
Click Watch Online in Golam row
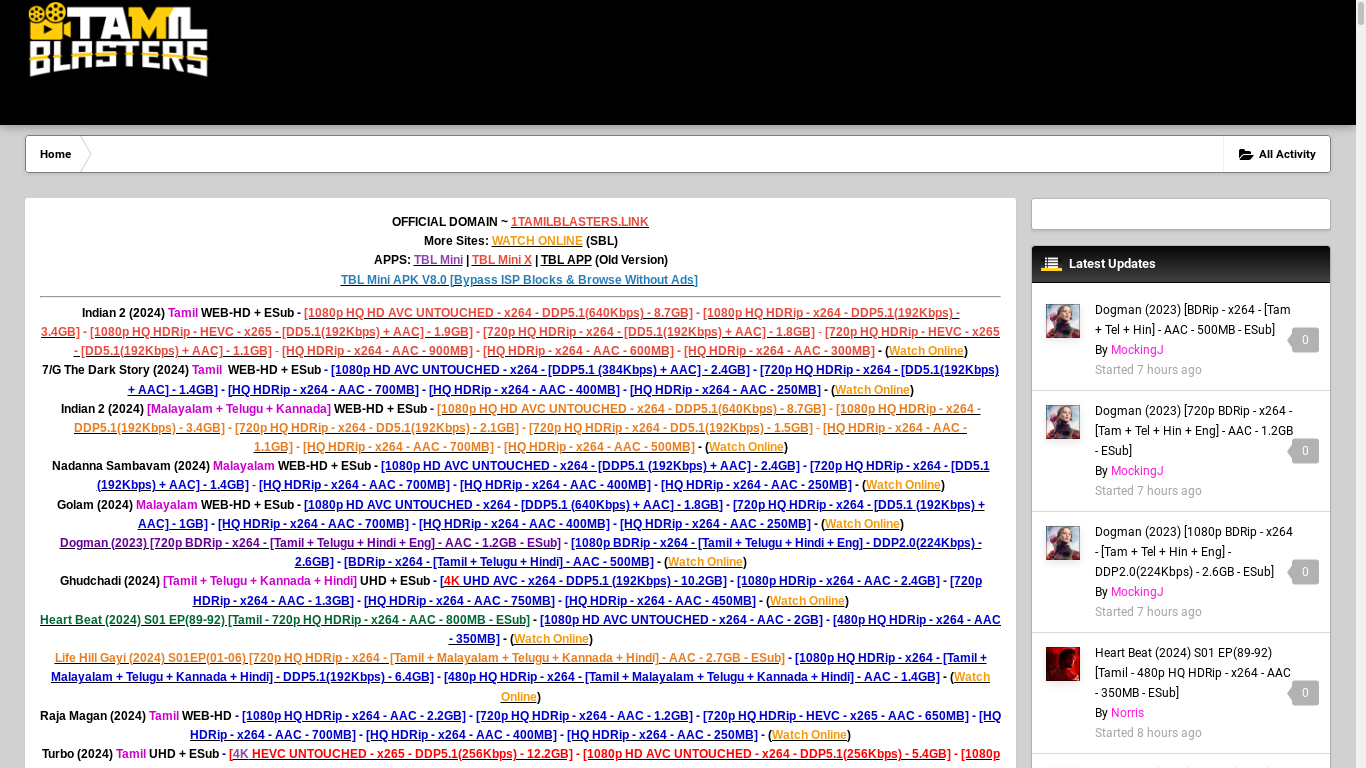click(x=862, y=524)
